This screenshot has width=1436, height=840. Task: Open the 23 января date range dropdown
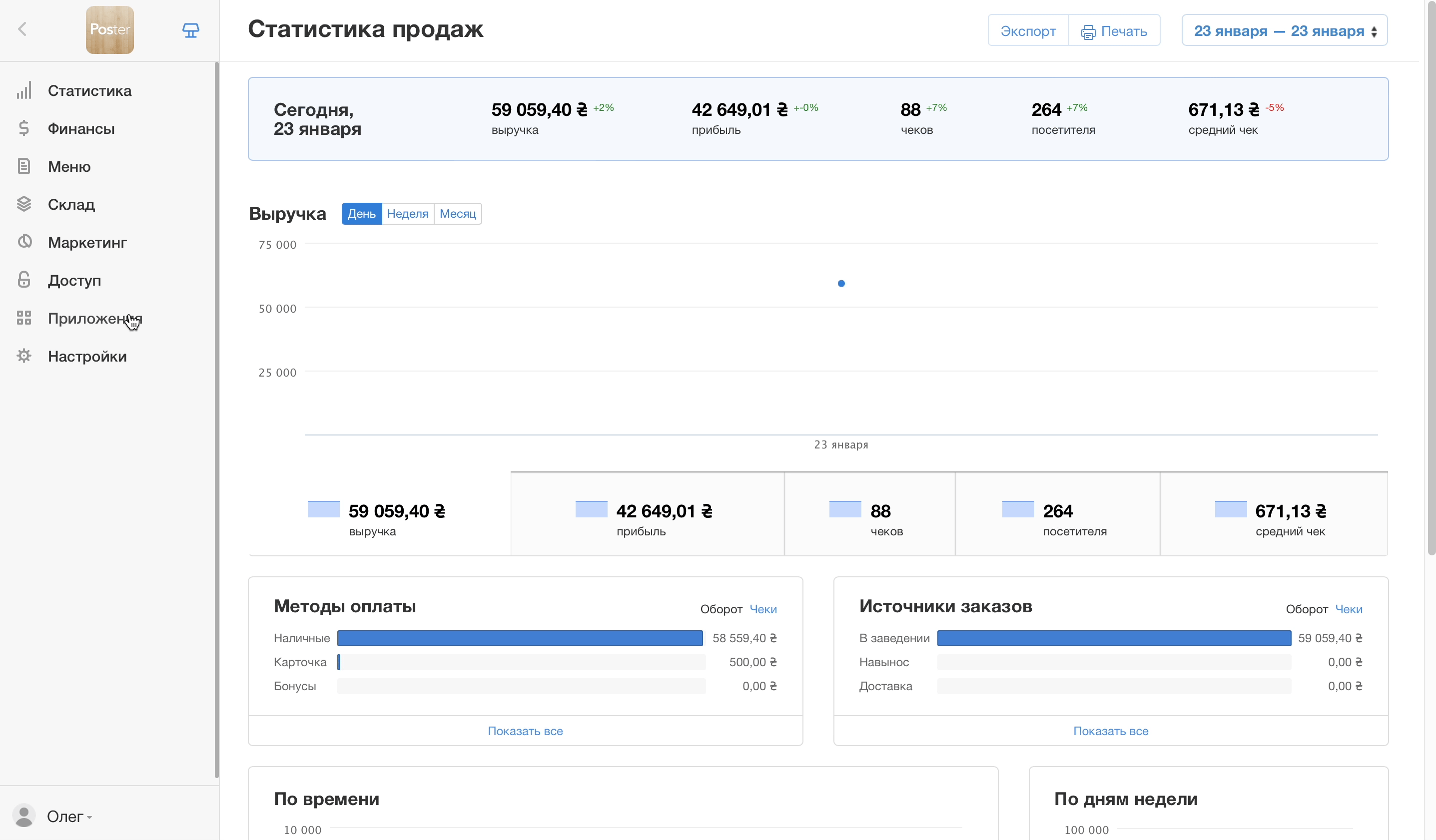(1284, 31)
